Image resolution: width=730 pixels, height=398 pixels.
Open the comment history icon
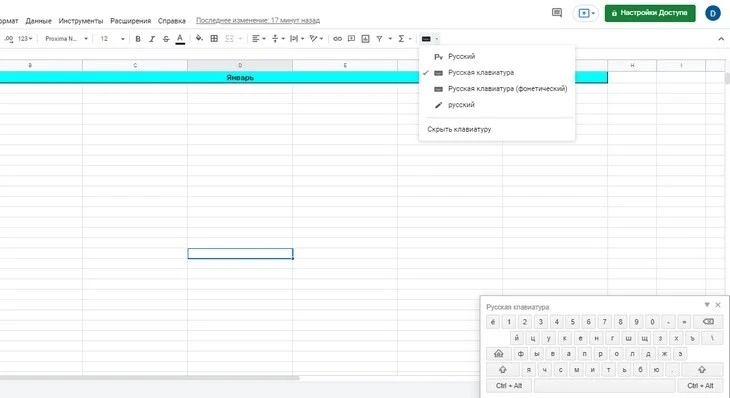point(557,13)
